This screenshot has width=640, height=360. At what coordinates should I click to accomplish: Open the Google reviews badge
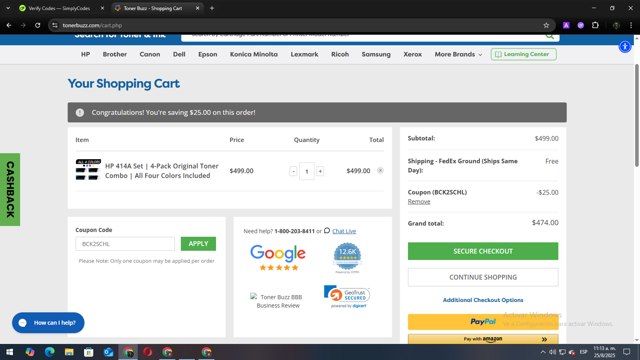[278, 258]
